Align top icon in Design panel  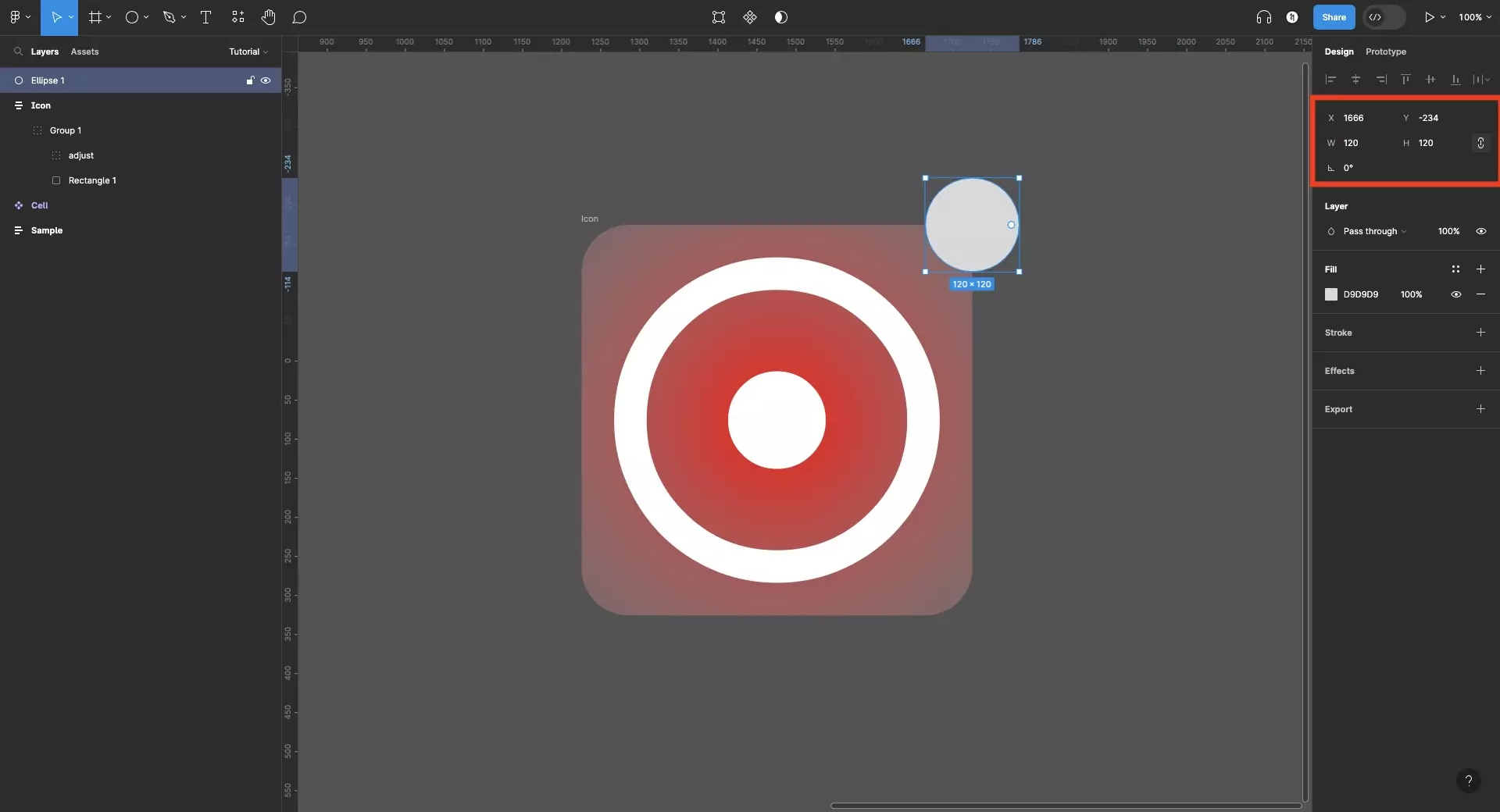point(1405,80)
